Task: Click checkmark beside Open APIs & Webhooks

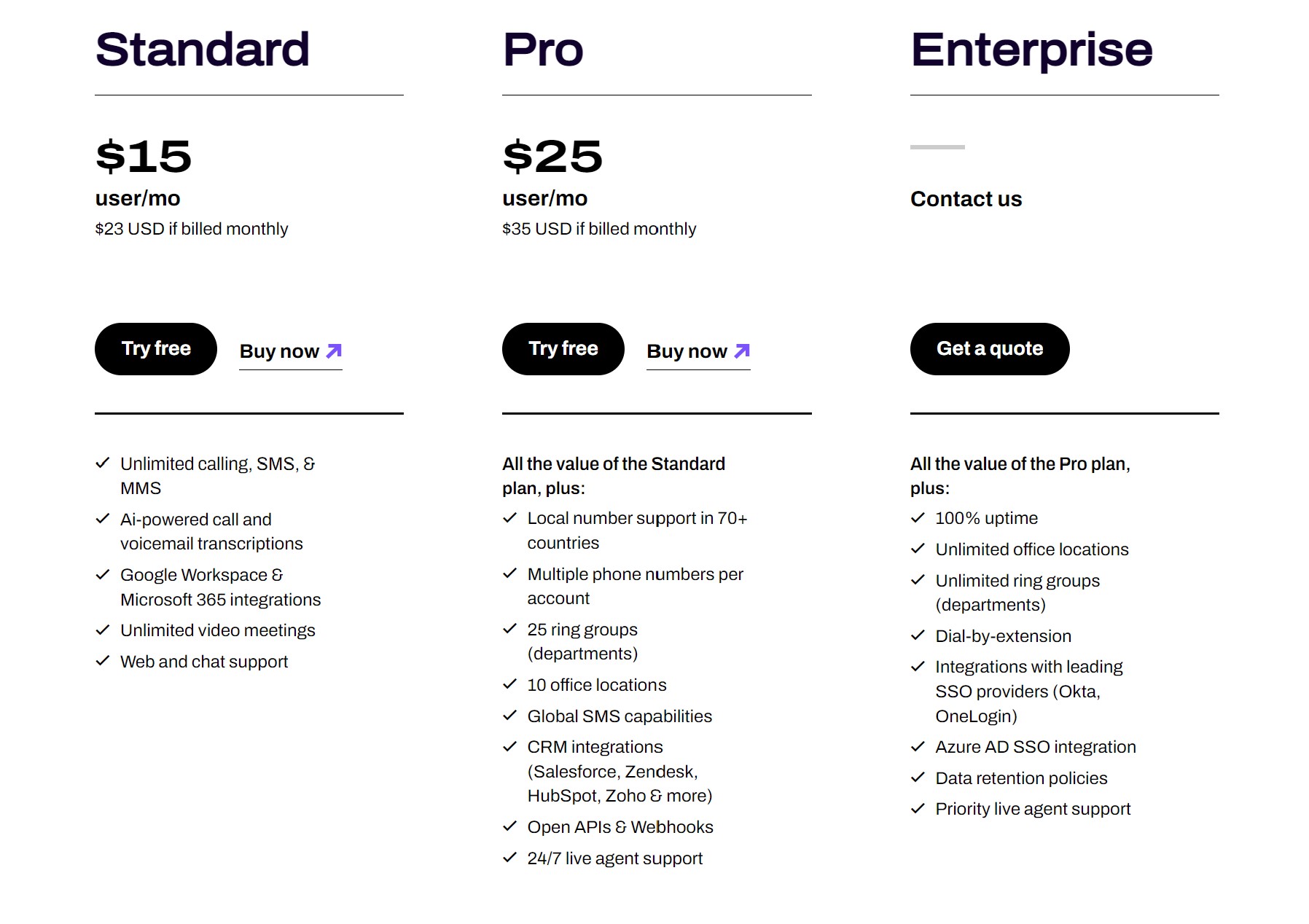Action: 509,827
